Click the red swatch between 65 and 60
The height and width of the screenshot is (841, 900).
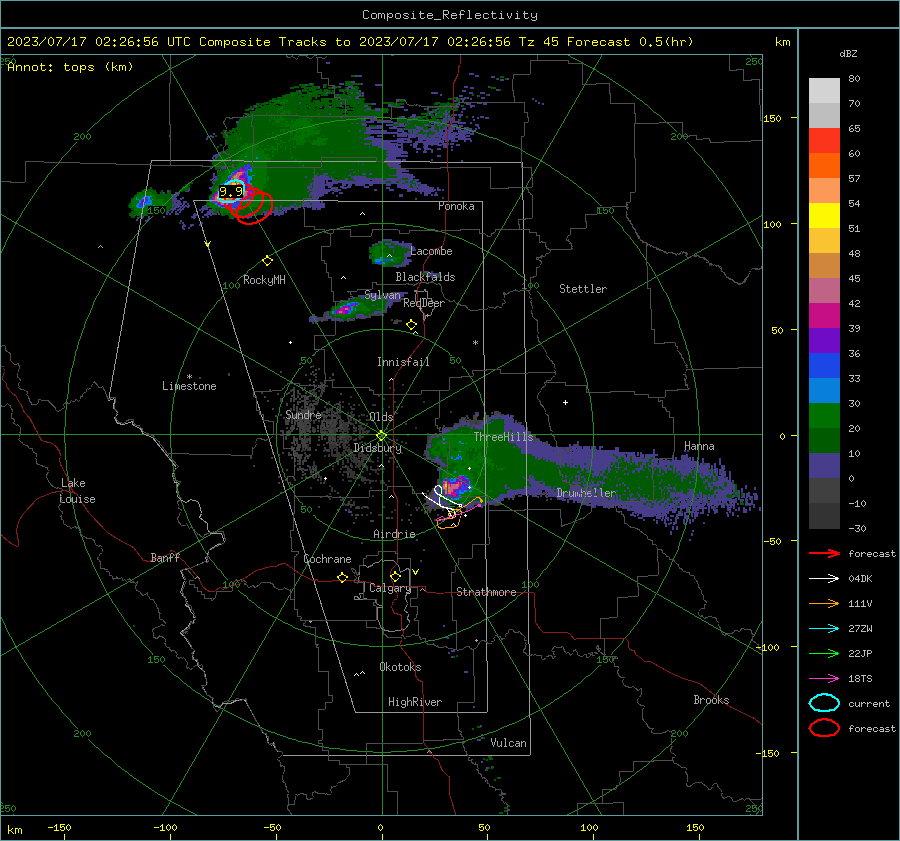[824, 141]
